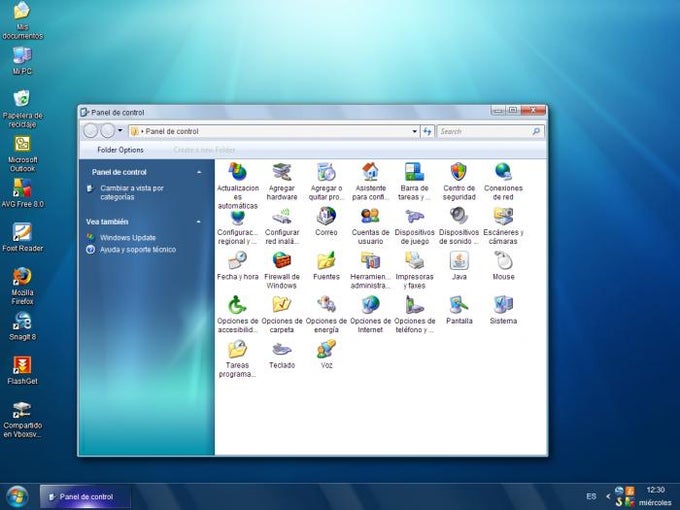Open the Teclado keyboard icon

click(x=282, y=349)
